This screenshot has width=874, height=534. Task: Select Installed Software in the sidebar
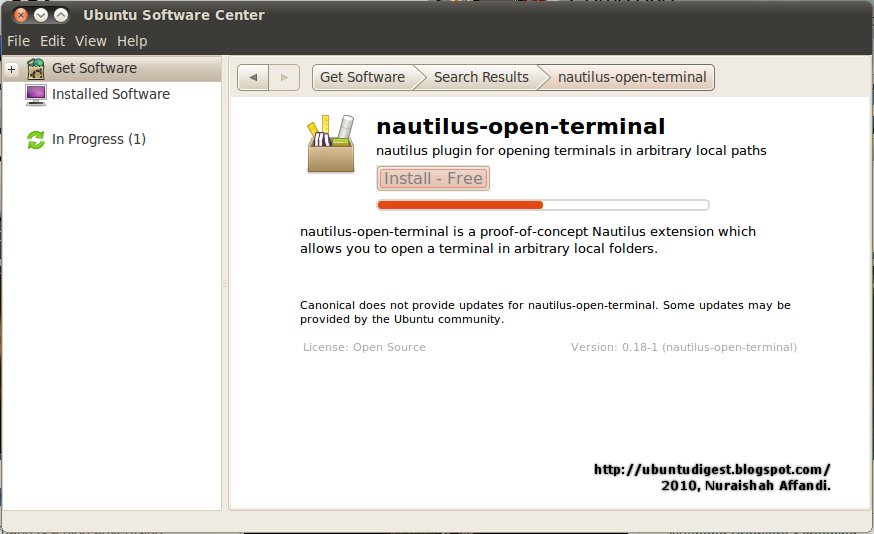click(x=111, y=94)
